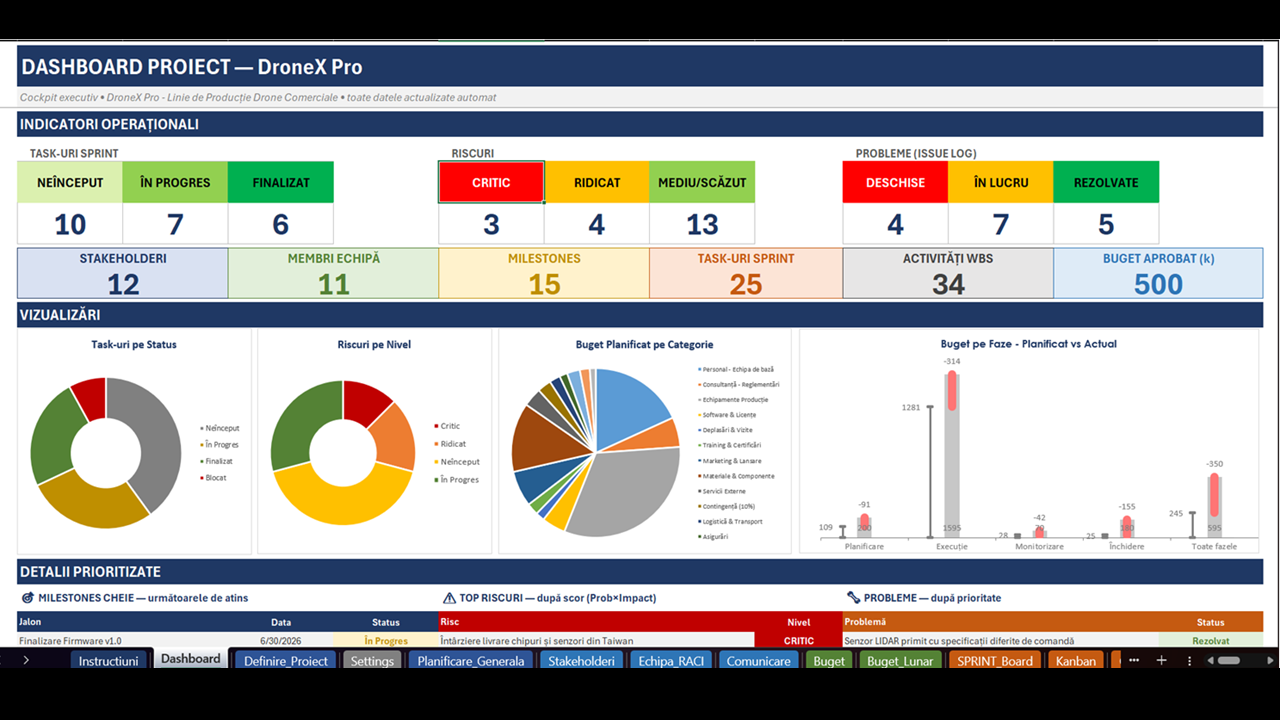Click the Buget Planificat pe Categorie pie chart
The height and width of the screenshot is (720, 1280).
(645, 442)
